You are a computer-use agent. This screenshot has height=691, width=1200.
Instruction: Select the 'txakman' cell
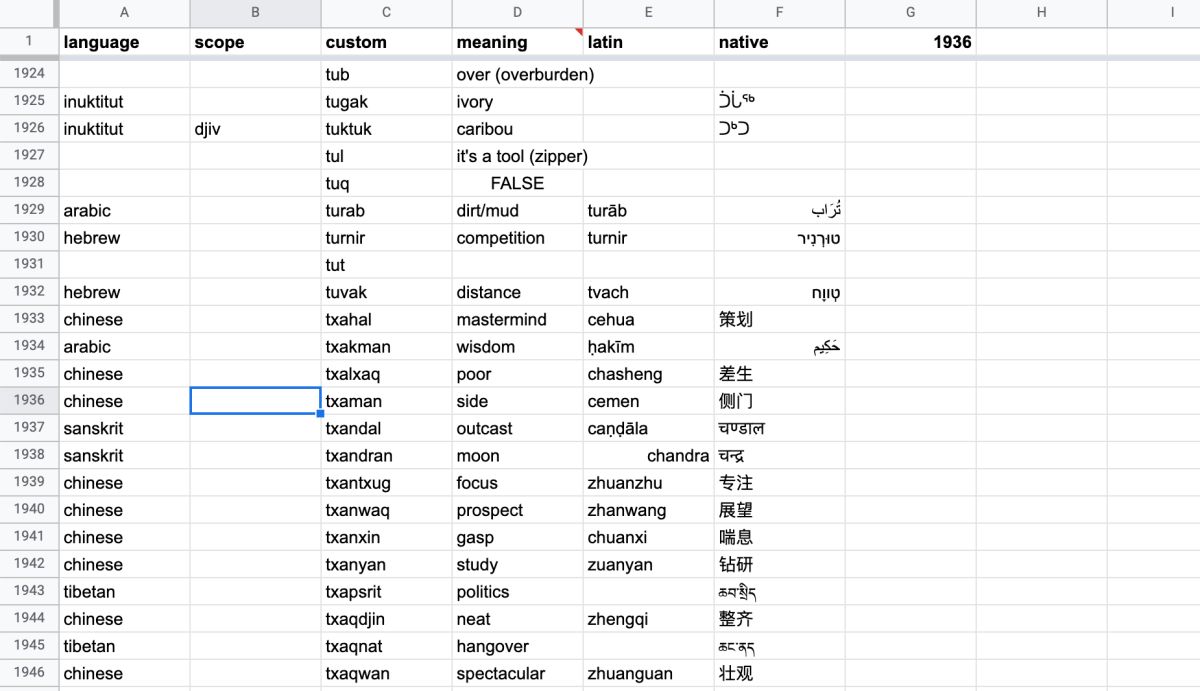pyautogui.click(x=387, y=347)
